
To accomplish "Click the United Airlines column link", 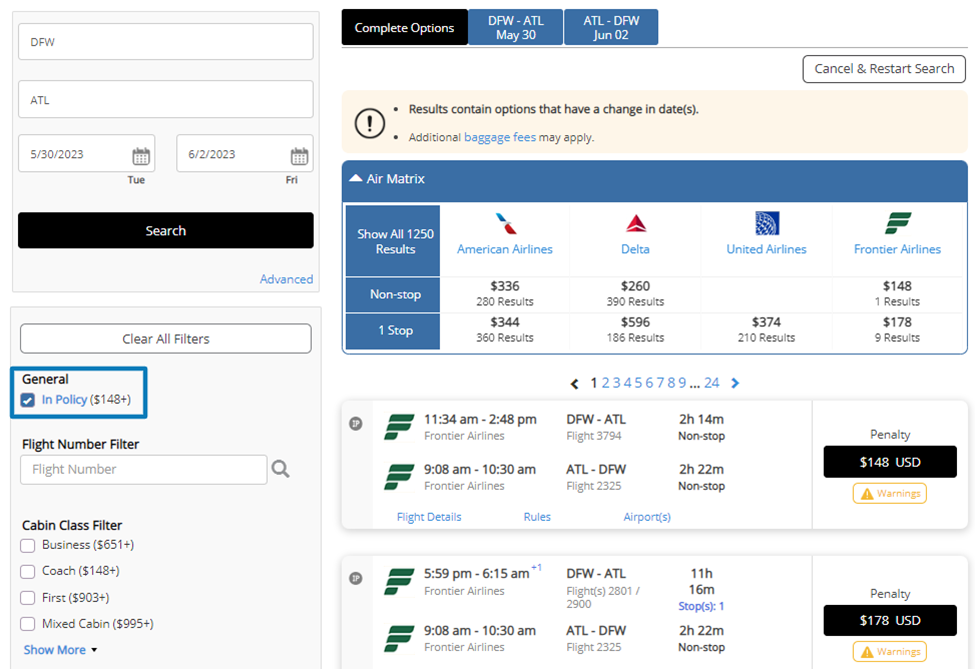I will pos(767,249).
